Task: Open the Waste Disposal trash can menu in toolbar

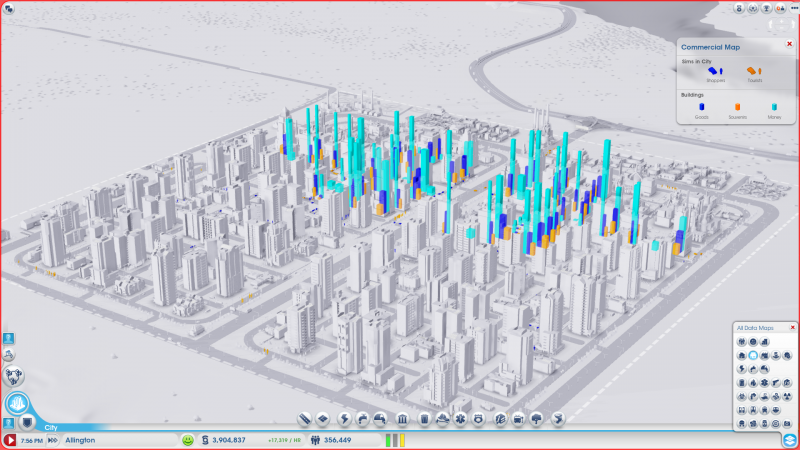Action: [424, 419]
